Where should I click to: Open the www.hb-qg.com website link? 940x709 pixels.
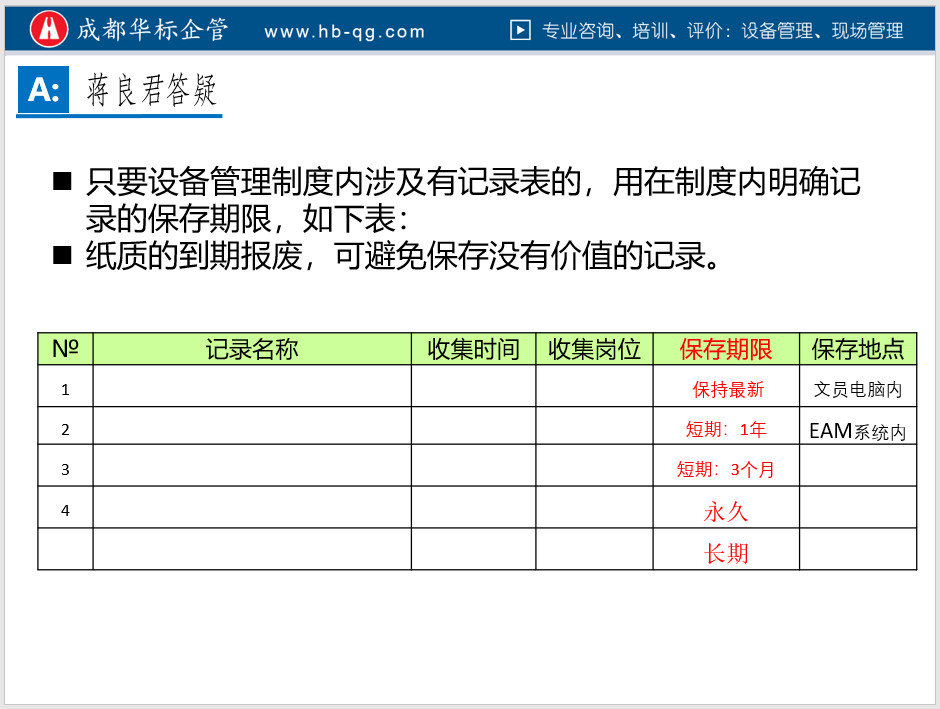coord(345,31)
